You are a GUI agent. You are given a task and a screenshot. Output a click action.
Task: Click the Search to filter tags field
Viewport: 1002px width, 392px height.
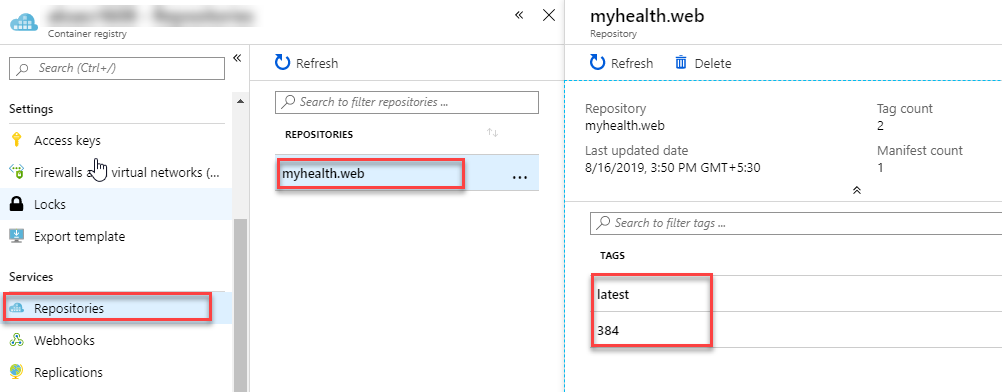coord(796,223)
